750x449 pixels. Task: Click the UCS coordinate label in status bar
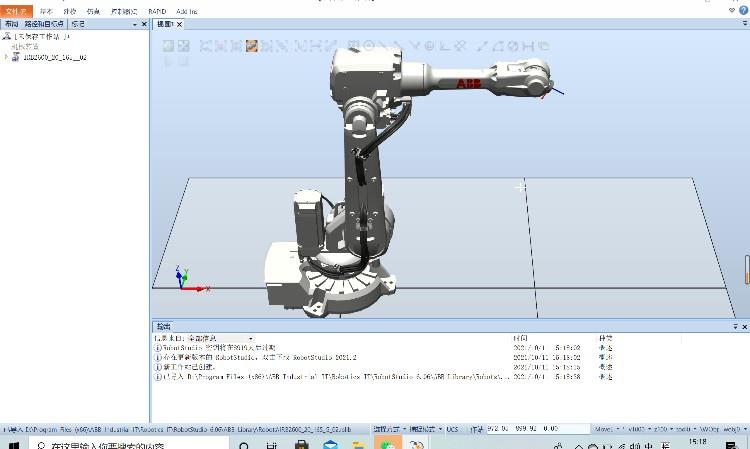pos(452,428)
